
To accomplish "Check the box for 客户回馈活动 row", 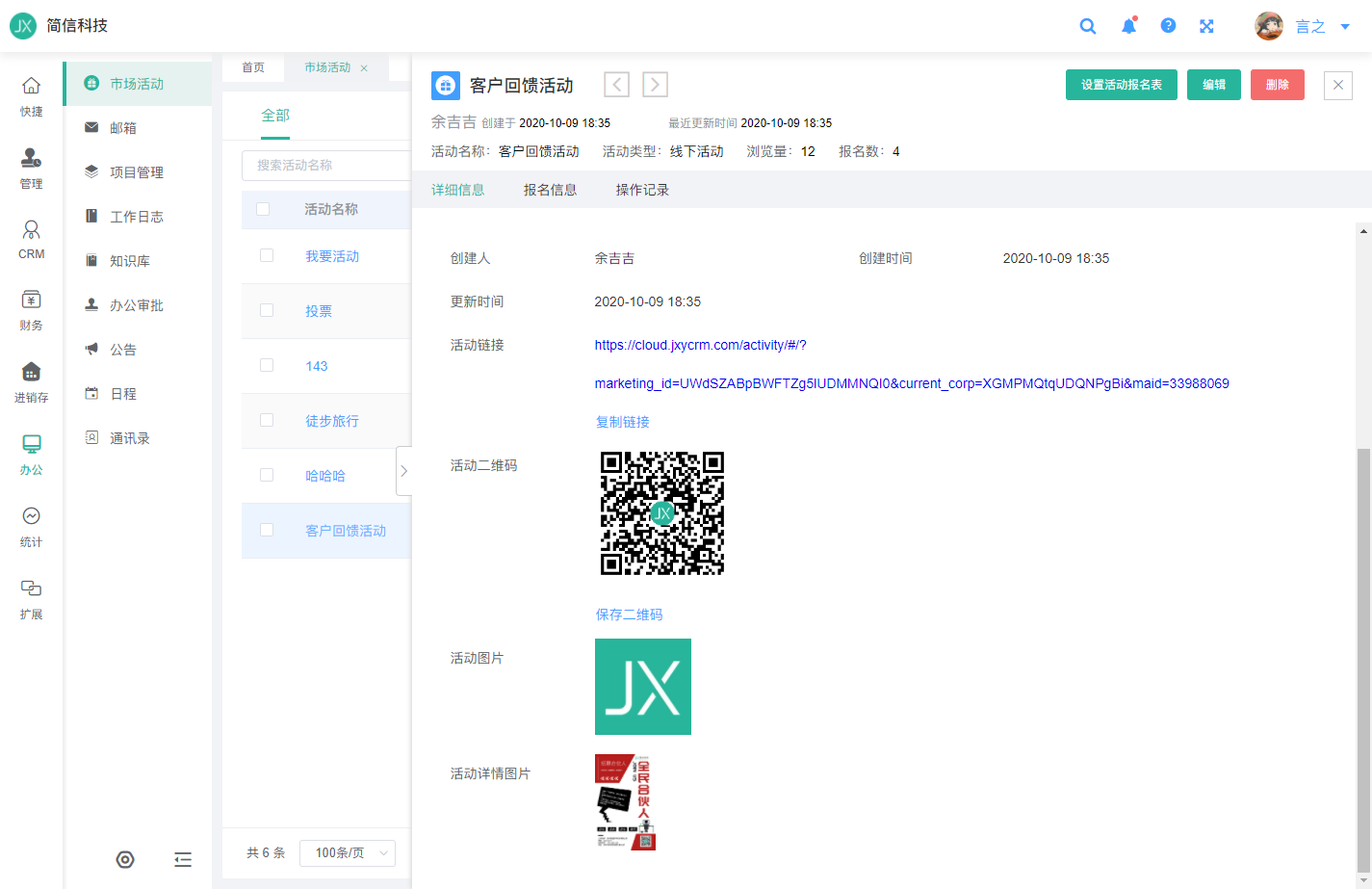I will click(x=267, y=530).
